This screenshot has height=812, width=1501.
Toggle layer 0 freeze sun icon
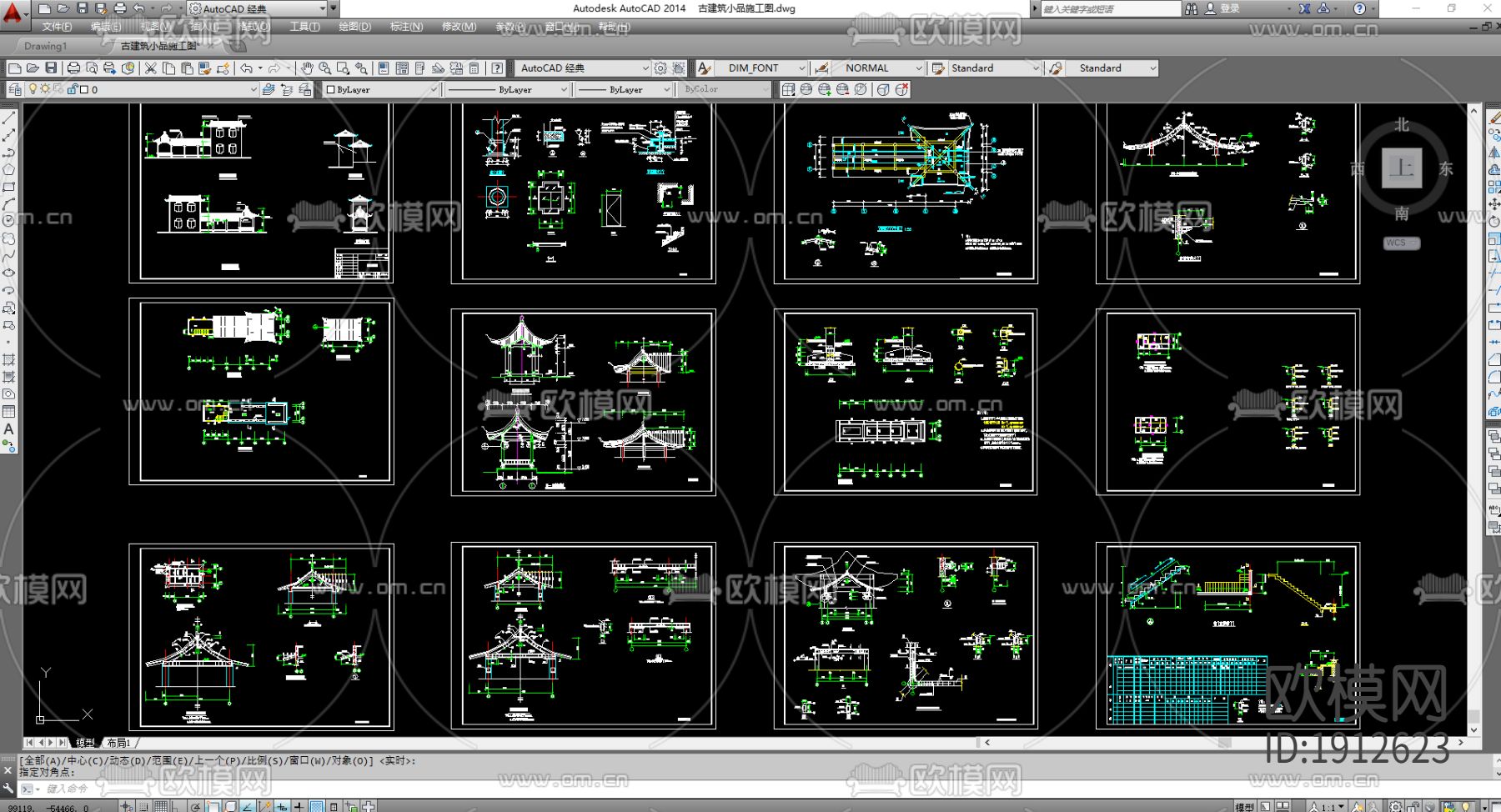click(x=45, y=89)
